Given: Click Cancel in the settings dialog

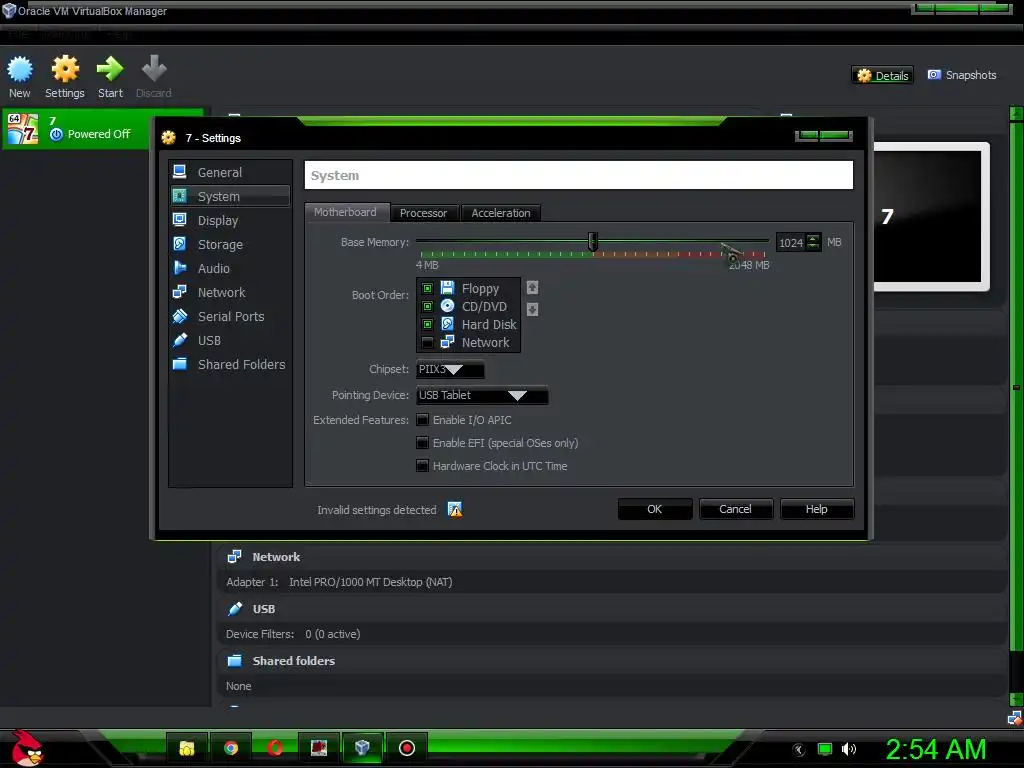Looking at the screenshot, I should click(735, 509).
